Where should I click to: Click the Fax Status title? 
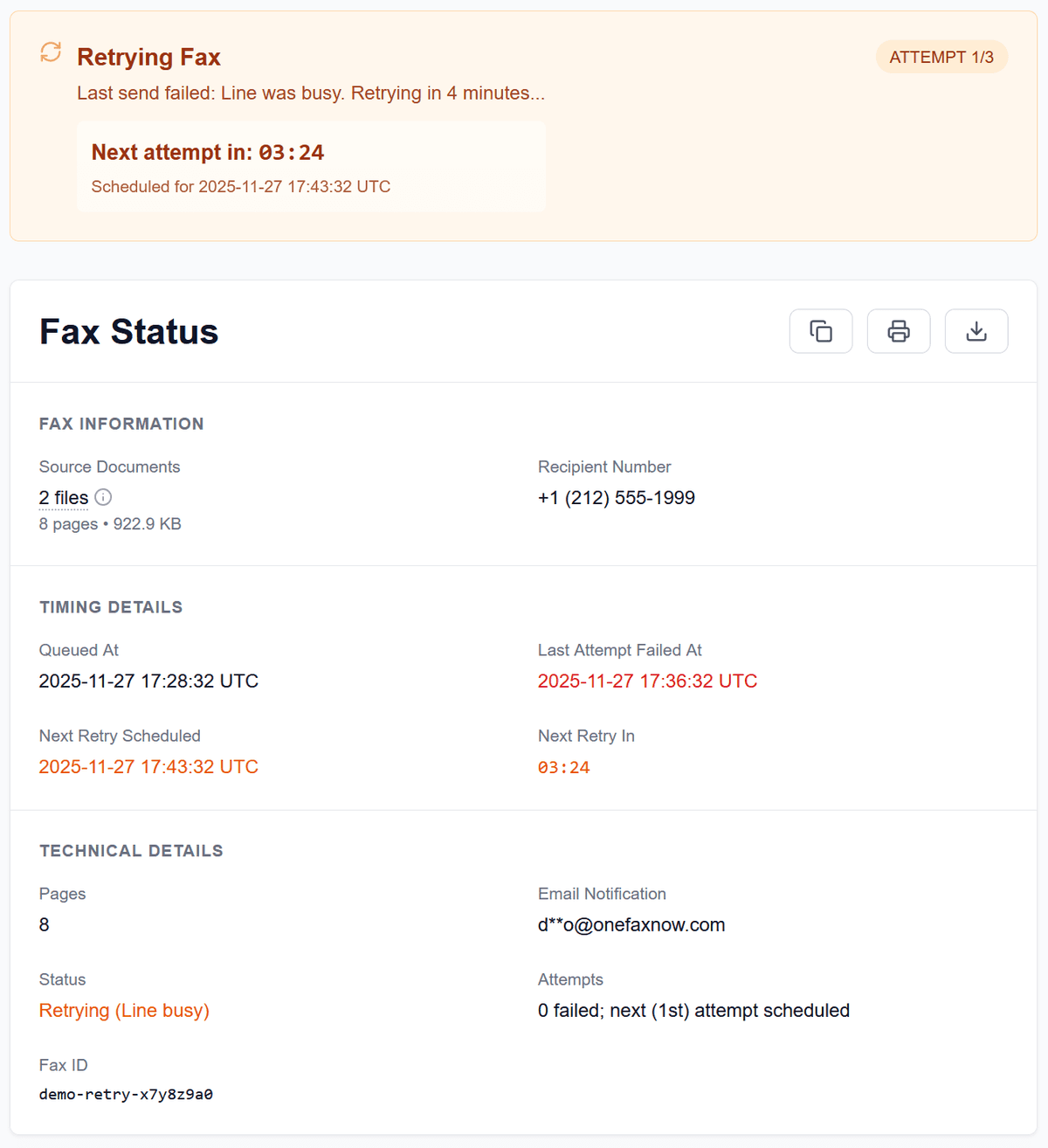tap(128, 331)
